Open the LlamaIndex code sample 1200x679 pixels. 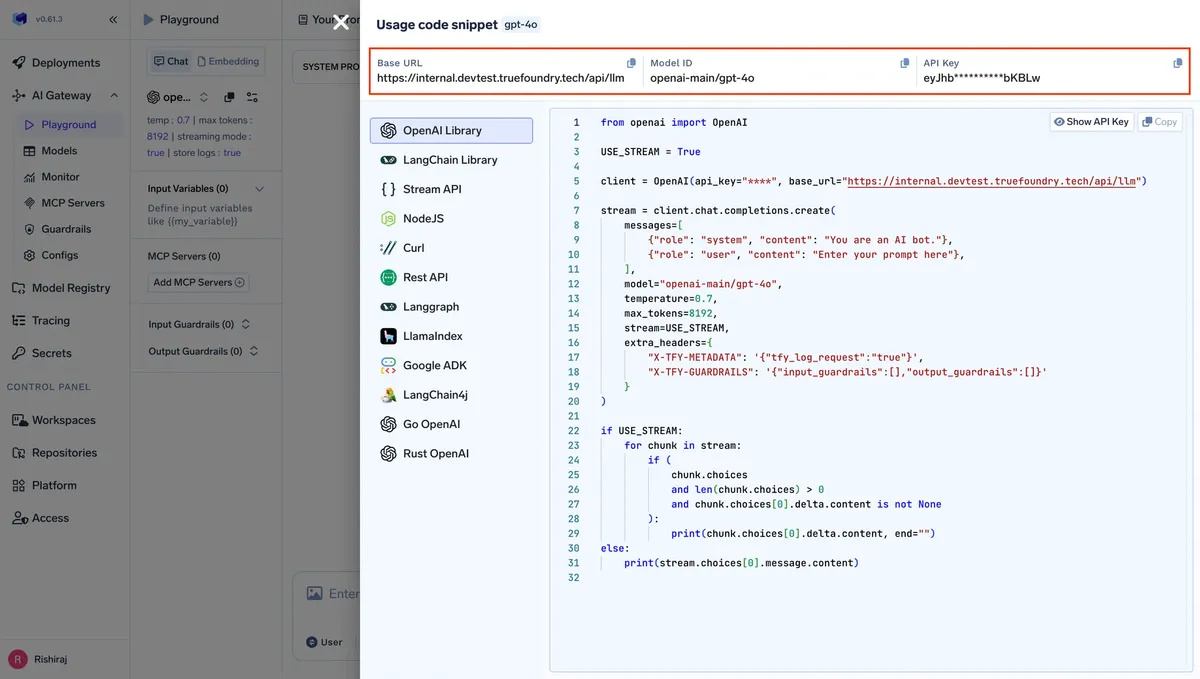point(451,336)
